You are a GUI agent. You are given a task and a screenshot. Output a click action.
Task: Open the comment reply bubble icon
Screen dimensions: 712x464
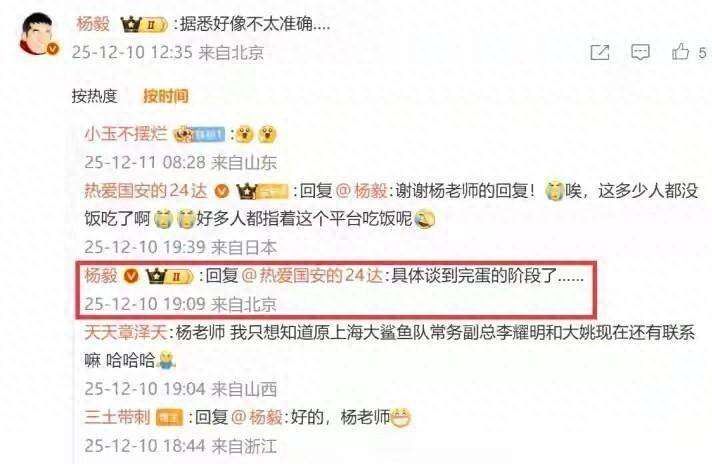[640, 52]
